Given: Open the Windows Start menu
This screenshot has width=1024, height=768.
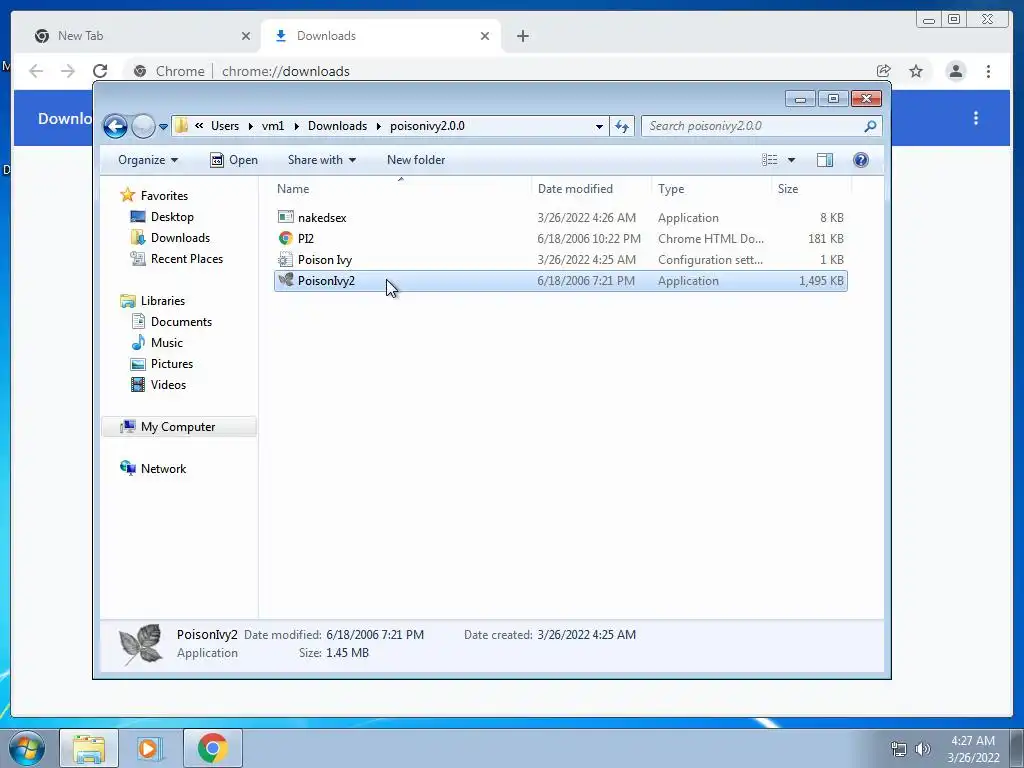Looking at the screenshot, I should (27, 748).
